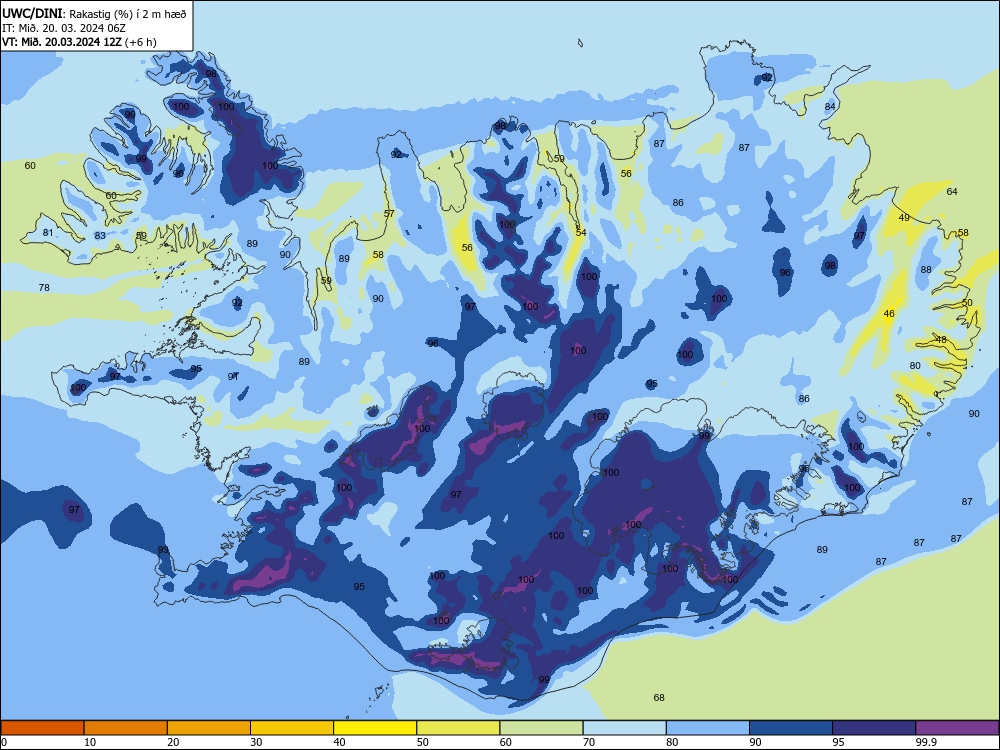Click the '46' humidity value on the map
The width and height of the screenshot is (1000, 750).
click(889, 313)
